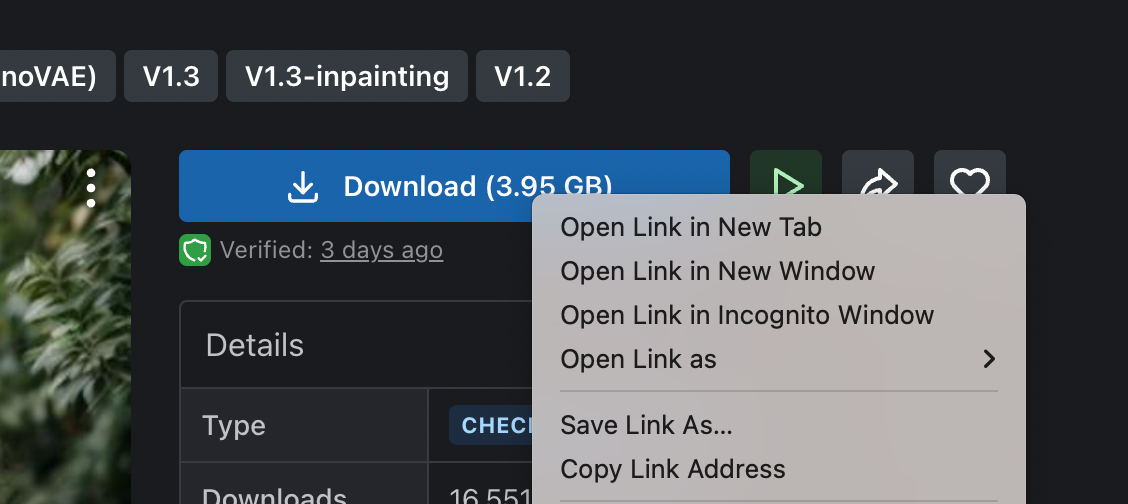Click the CHECKPOINT type badge
This screenshot has height=504, width=1128.
click(491, 425)
